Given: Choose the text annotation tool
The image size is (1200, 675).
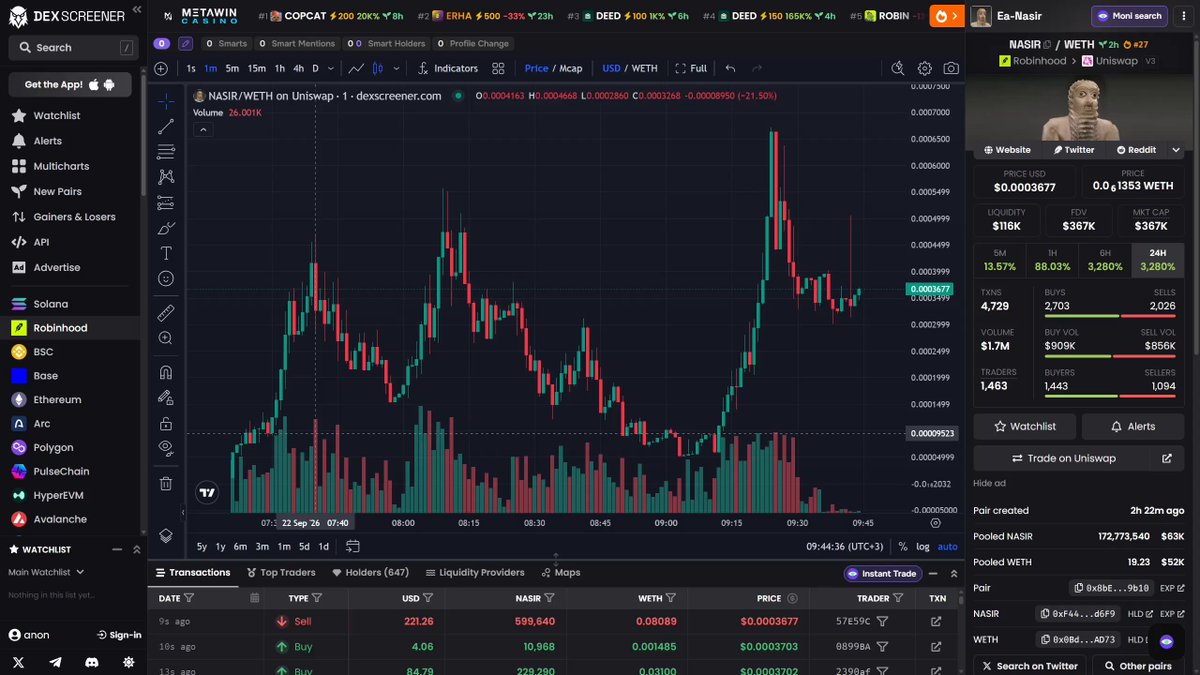Looking at the screenshot, I should 166,253.
